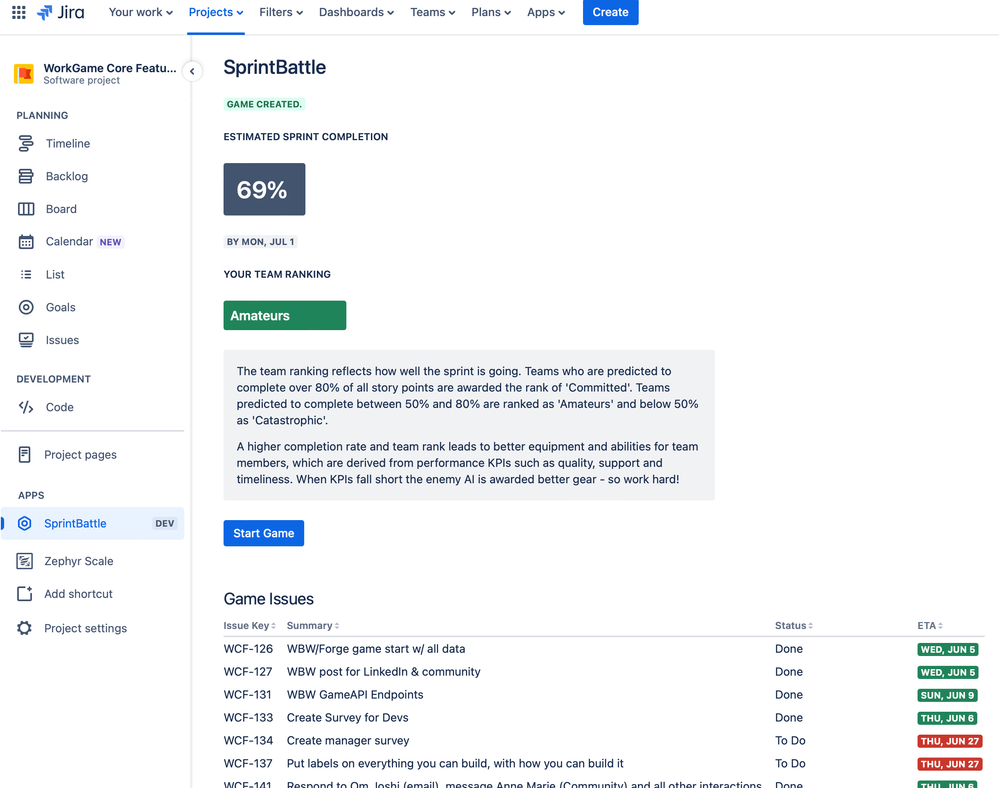999x788 pixels.
Task: Click the 69% sprint completion tile
Action: pos(264,189)
